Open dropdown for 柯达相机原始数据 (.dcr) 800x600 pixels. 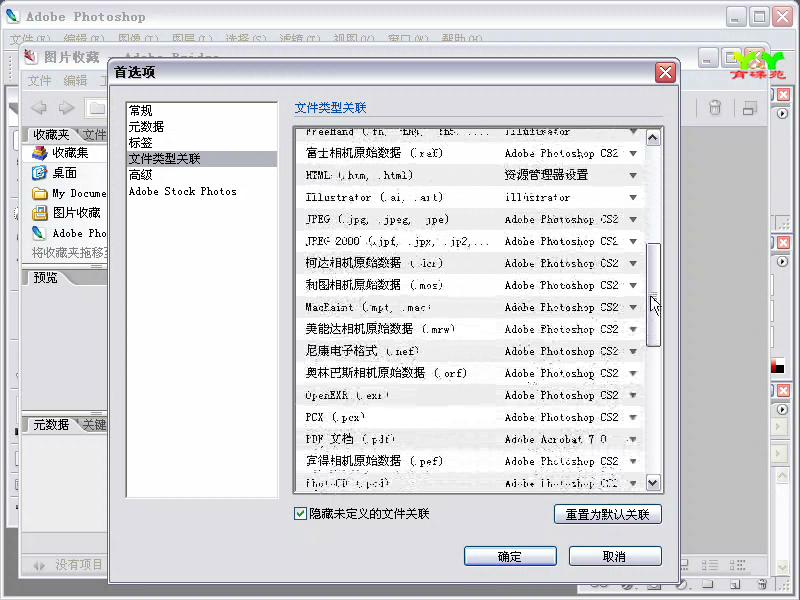[x=633, y=263]
